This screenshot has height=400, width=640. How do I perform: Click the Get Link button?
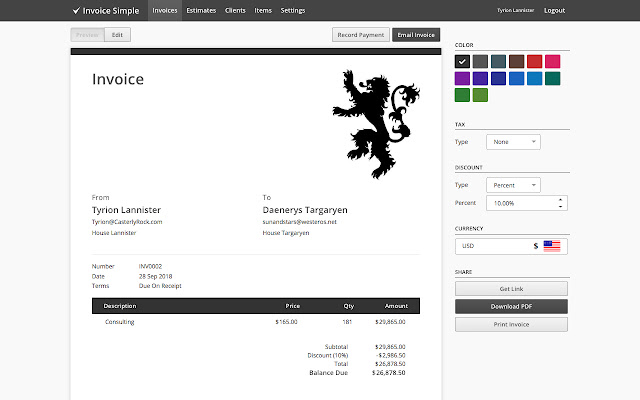[x=511, y=289]
